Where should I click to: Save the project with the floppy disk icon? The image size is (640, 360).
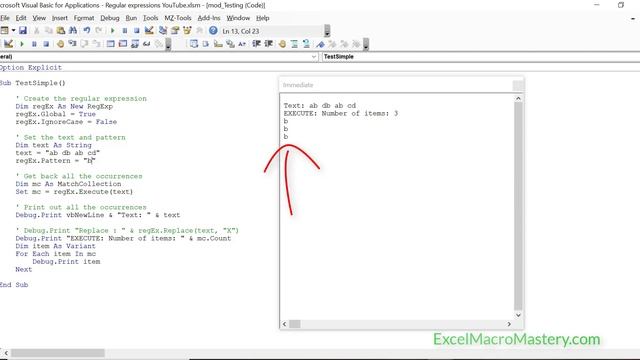click(23, 31)
